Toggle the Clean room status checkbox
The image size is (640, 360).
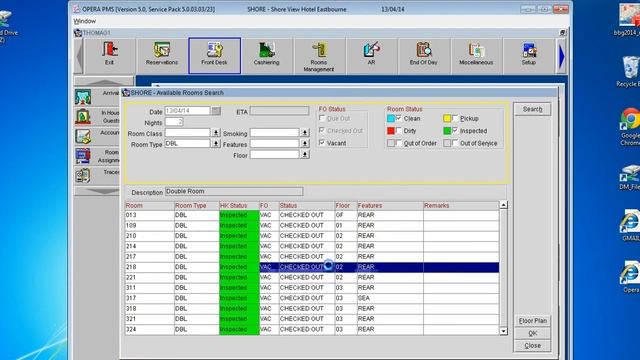[x=399, y=118]
